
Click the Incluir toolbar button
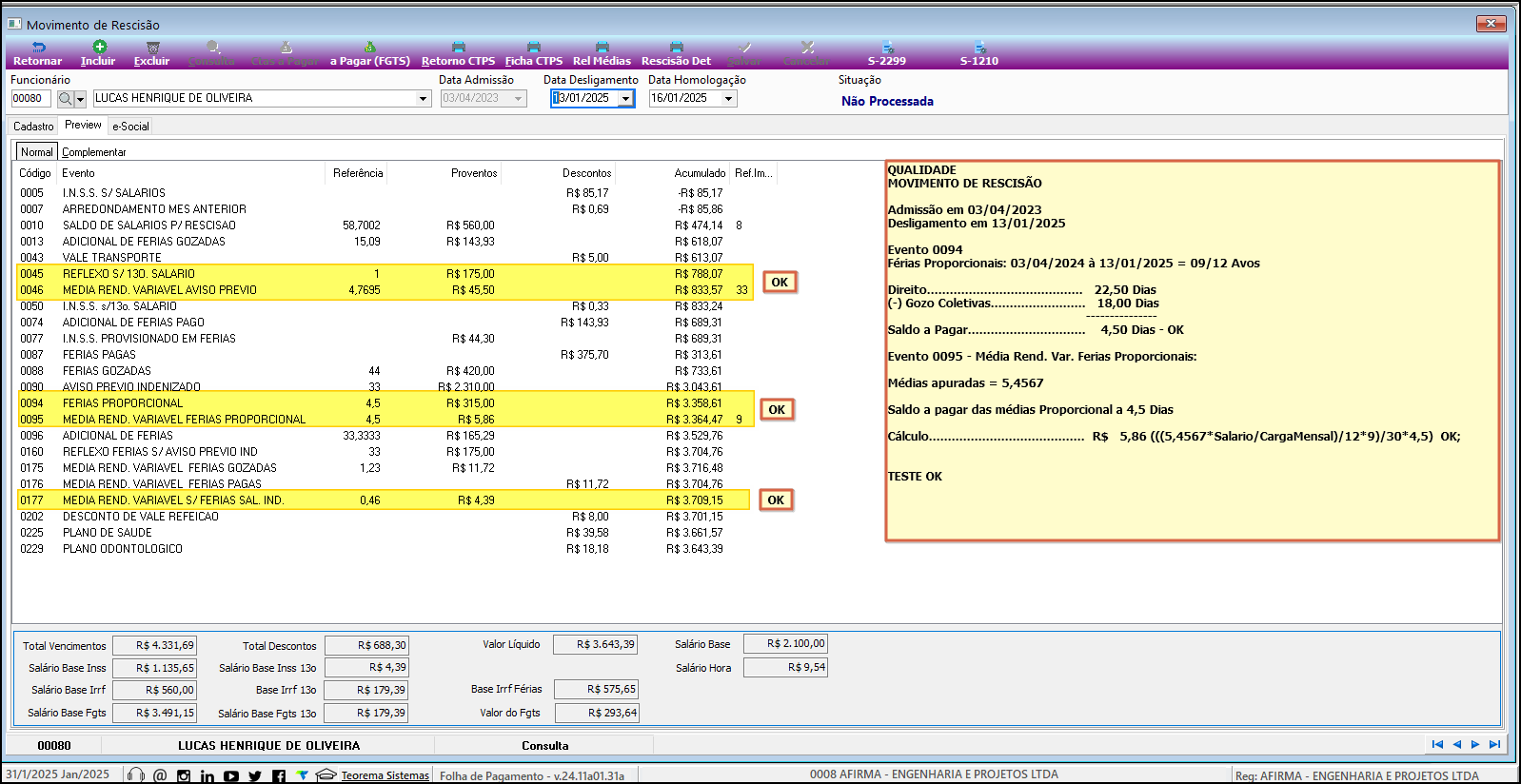pyautogui.click(x=98, y=53)
